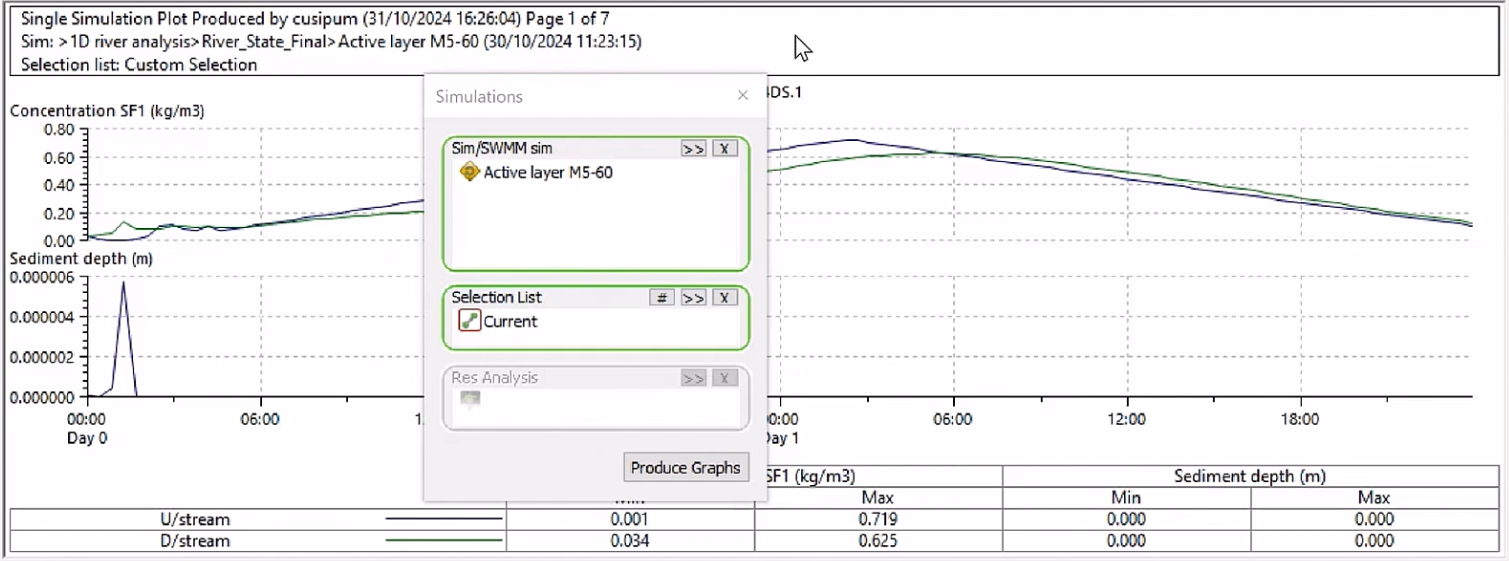Click the Current selection list icon
The image size is (1509, 561).
pos(469,321)
